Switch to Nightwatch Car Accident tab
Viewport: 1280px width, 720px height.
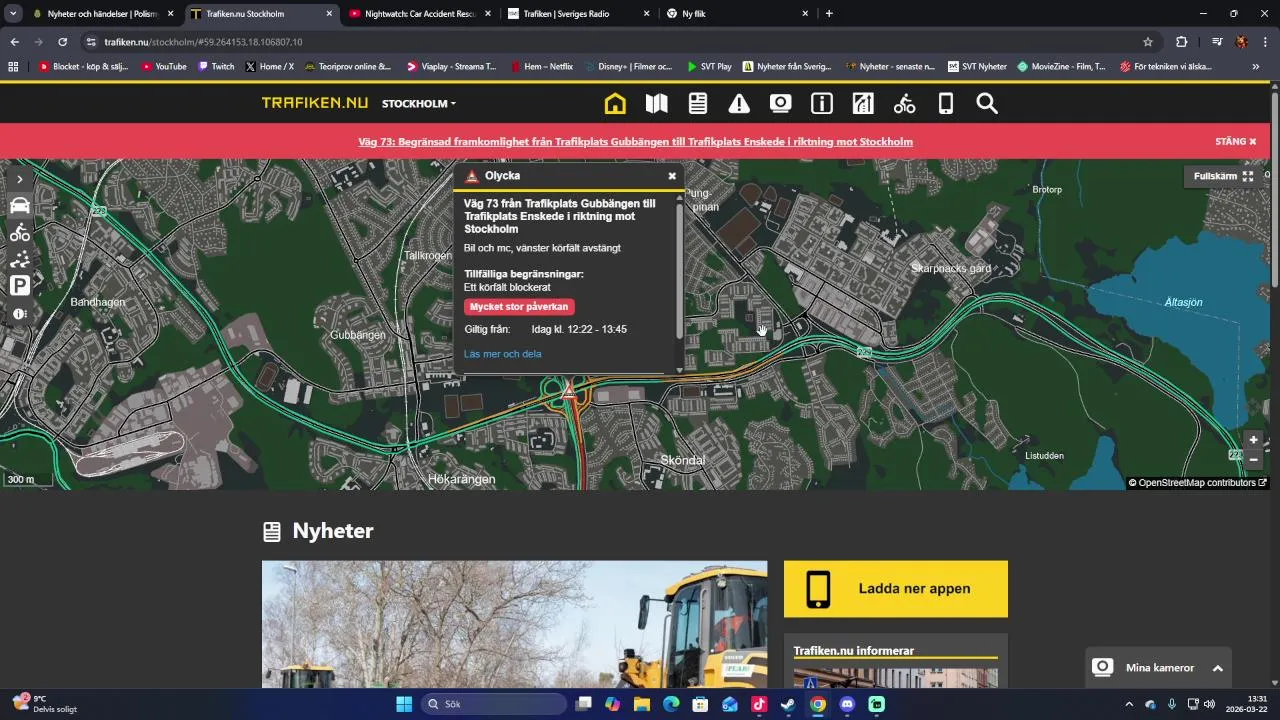coord(420,14)
